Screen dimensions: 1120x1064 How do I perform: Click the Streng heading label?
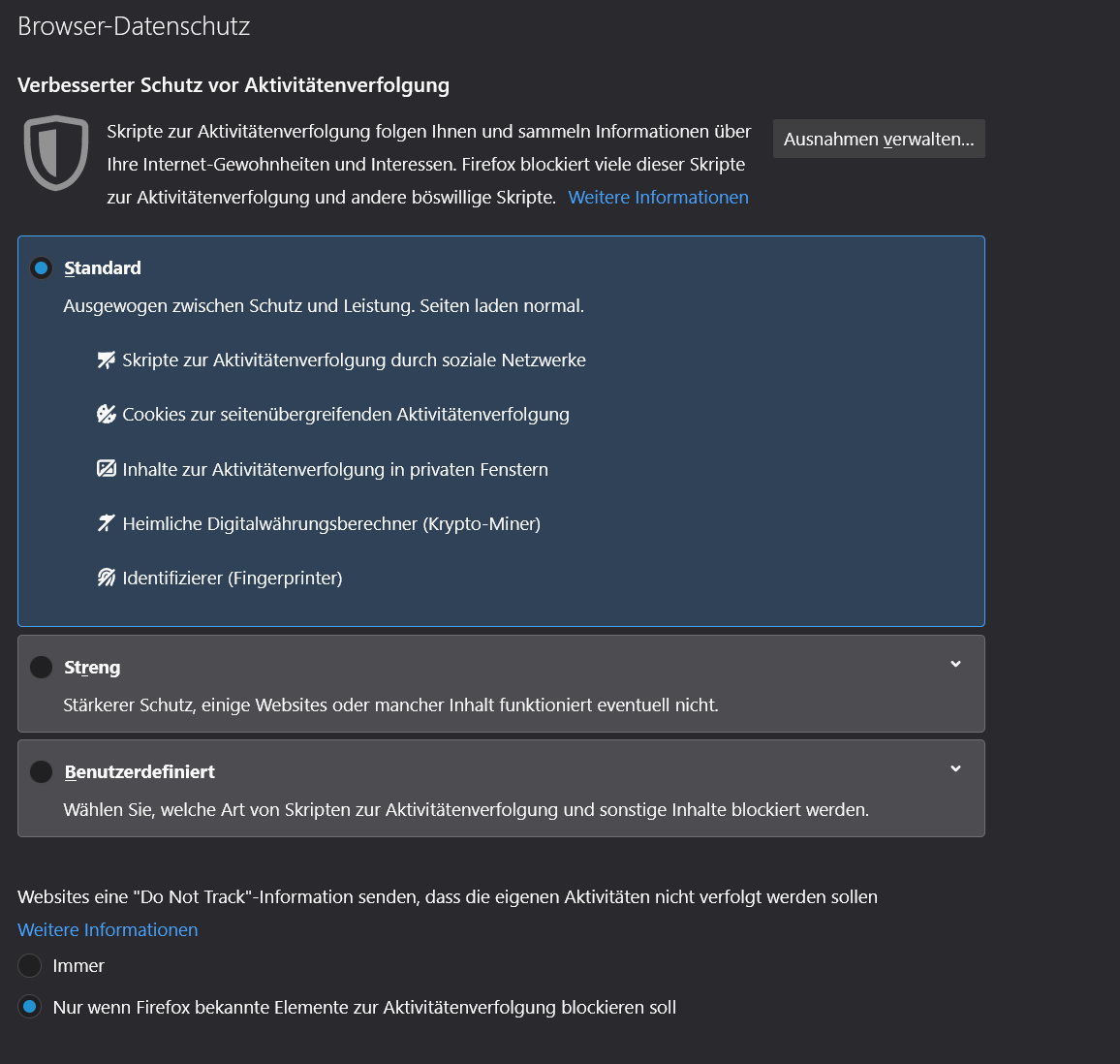[92, 667]
